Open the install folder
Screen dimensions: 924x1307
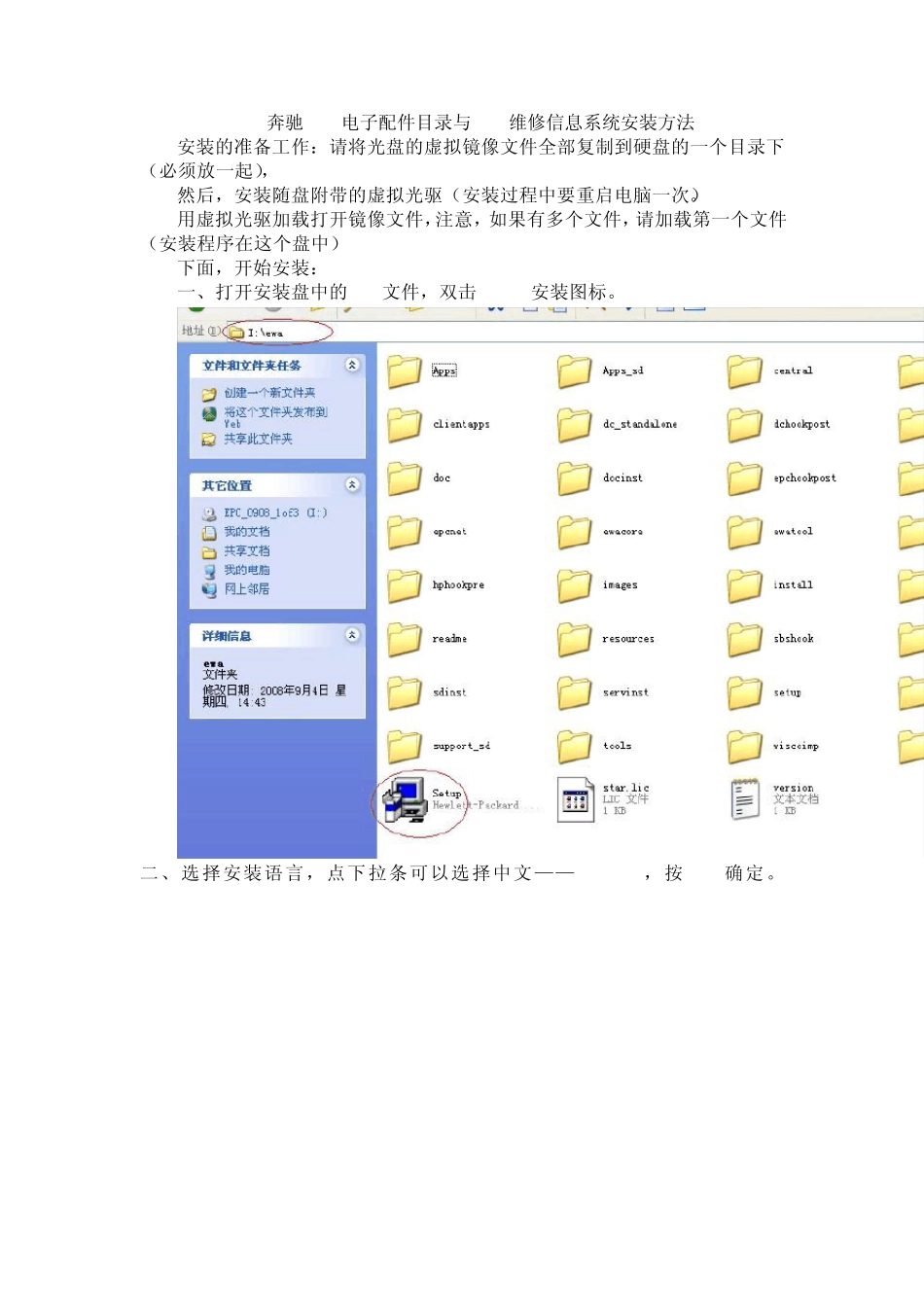pyautogui.click(x=769, y=585)
